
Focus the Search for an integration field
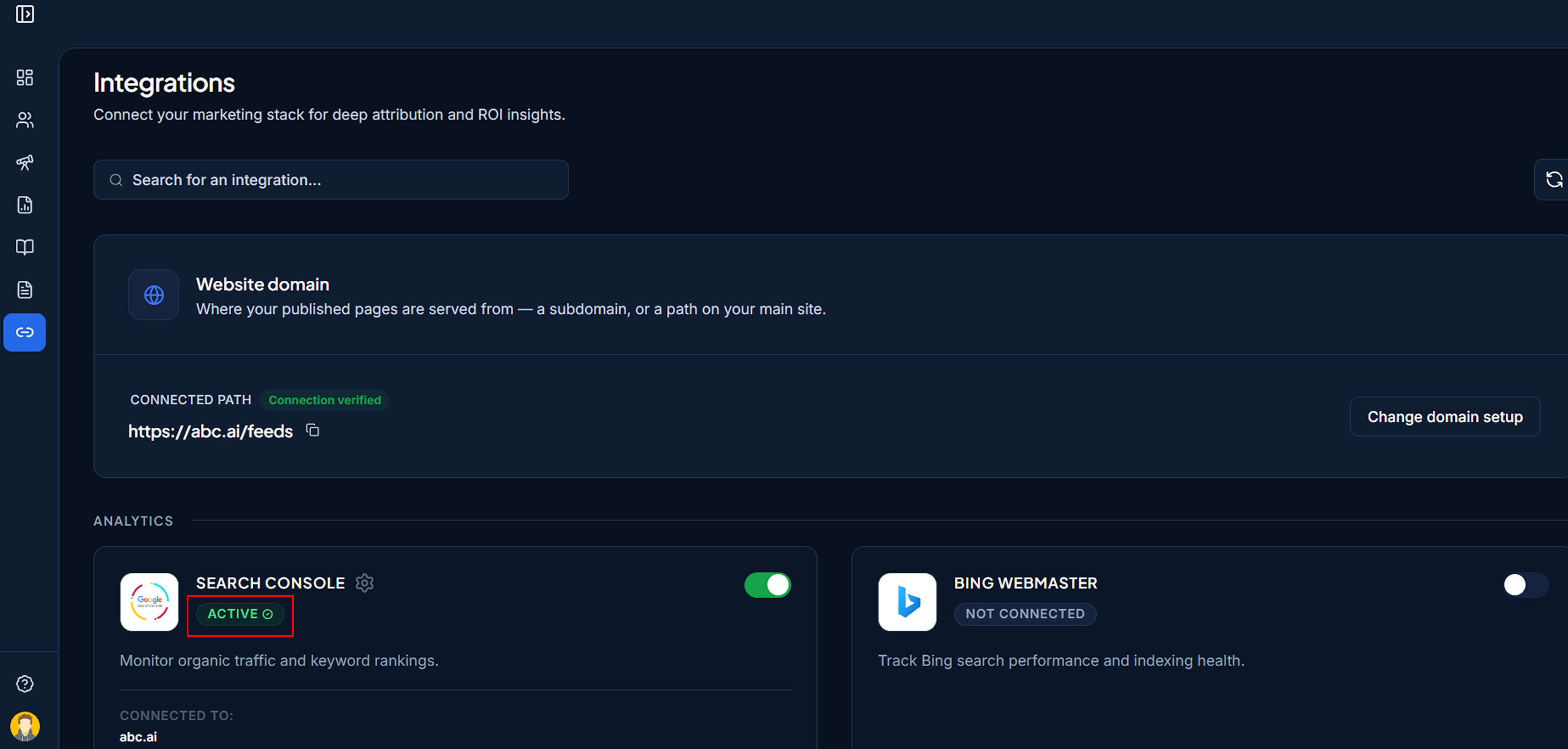coord(331,180)
